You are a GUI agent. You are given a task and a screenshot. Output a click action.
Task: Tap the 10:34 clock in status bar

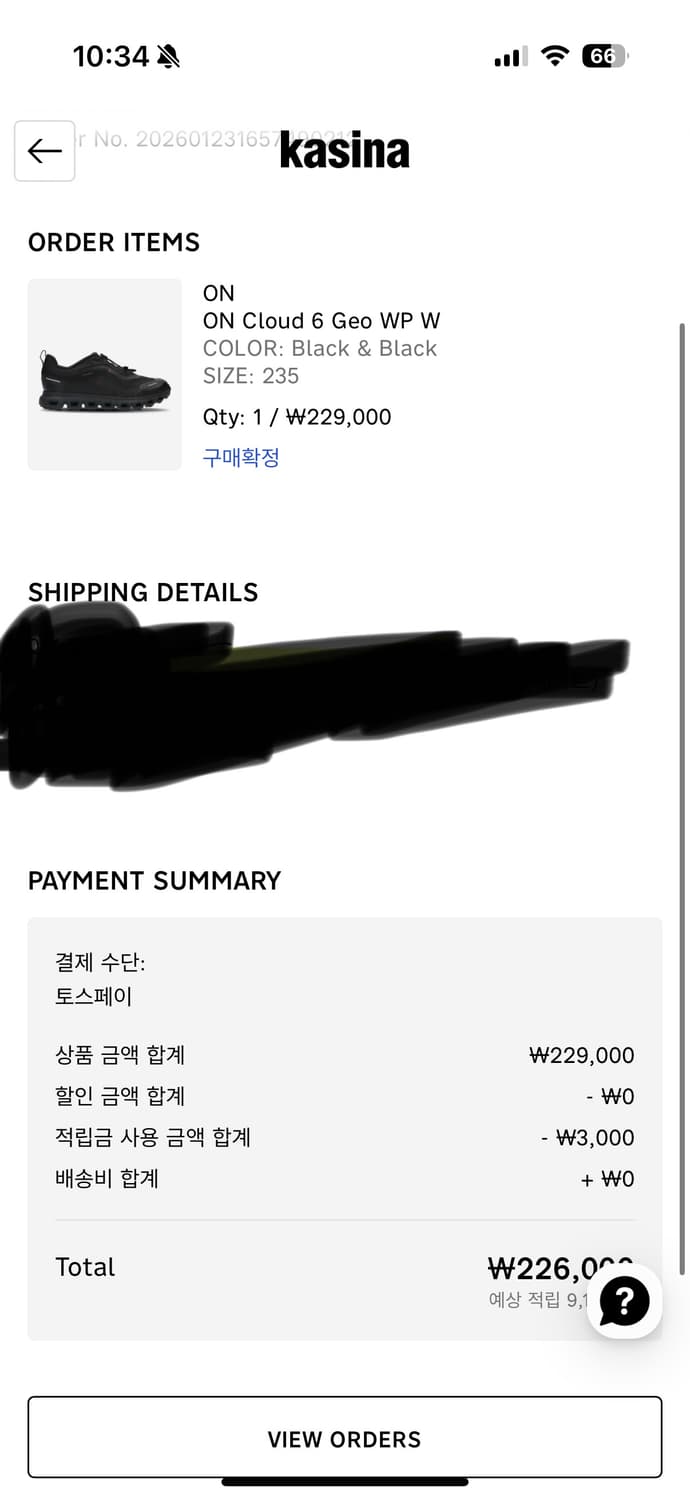pos(110,56)
